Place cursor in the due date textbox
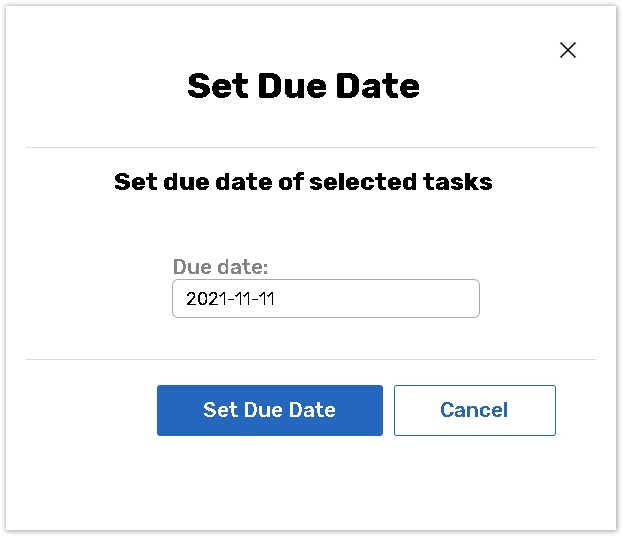Viewport: 622px width, 536px height. tap(325, 298)
